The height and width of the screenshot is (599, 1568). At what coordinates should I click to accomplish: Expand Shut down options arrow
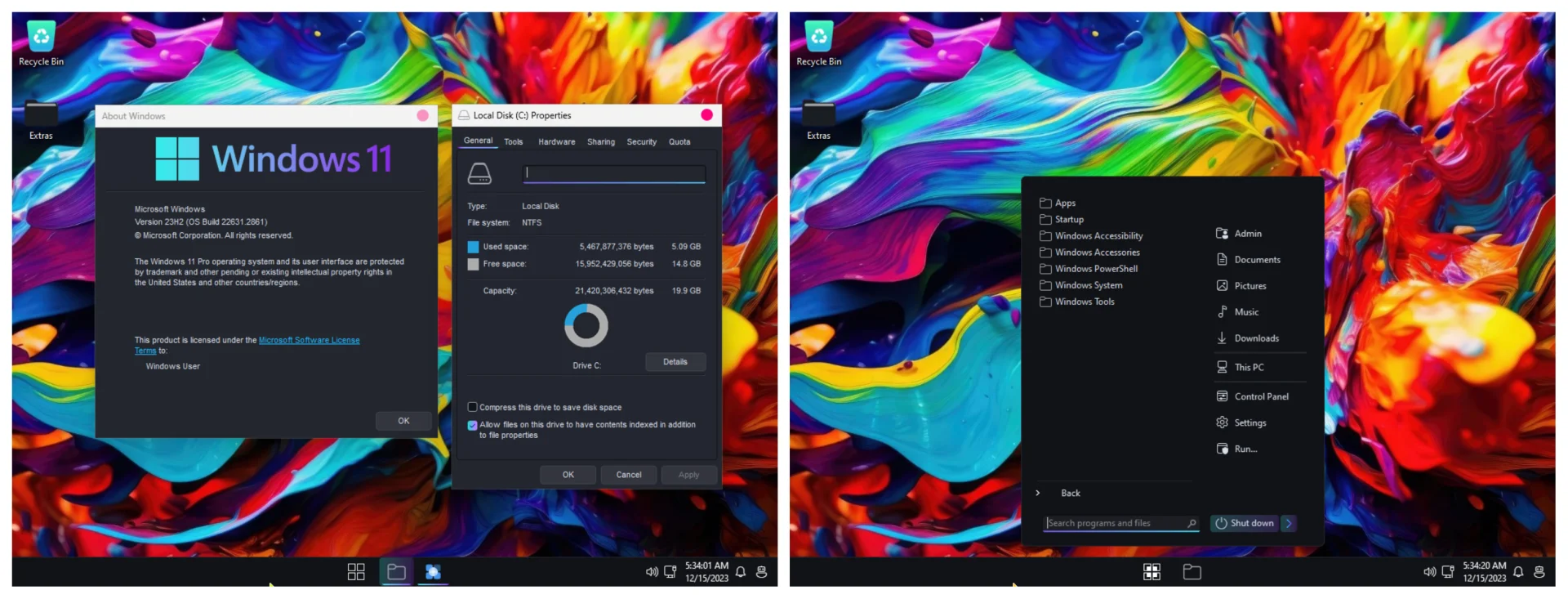1289,523
